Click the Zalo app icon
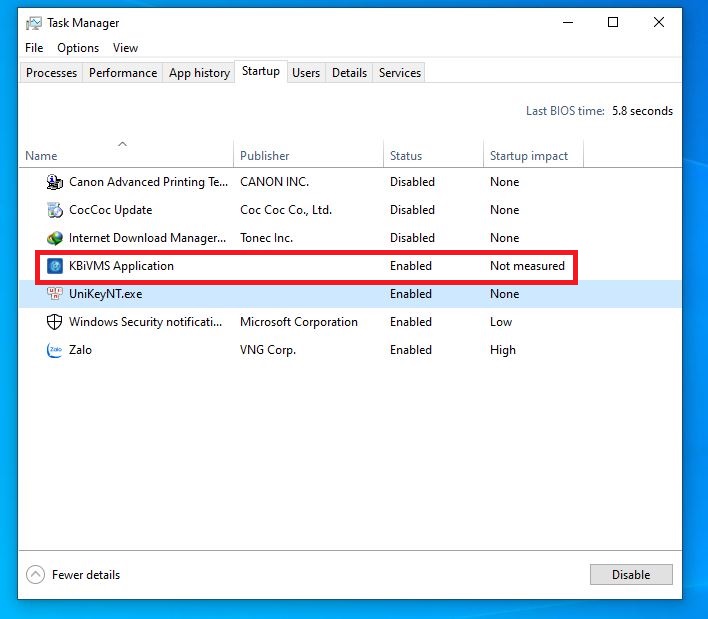This screenshot has height=619, width=708. pos(55,350)
